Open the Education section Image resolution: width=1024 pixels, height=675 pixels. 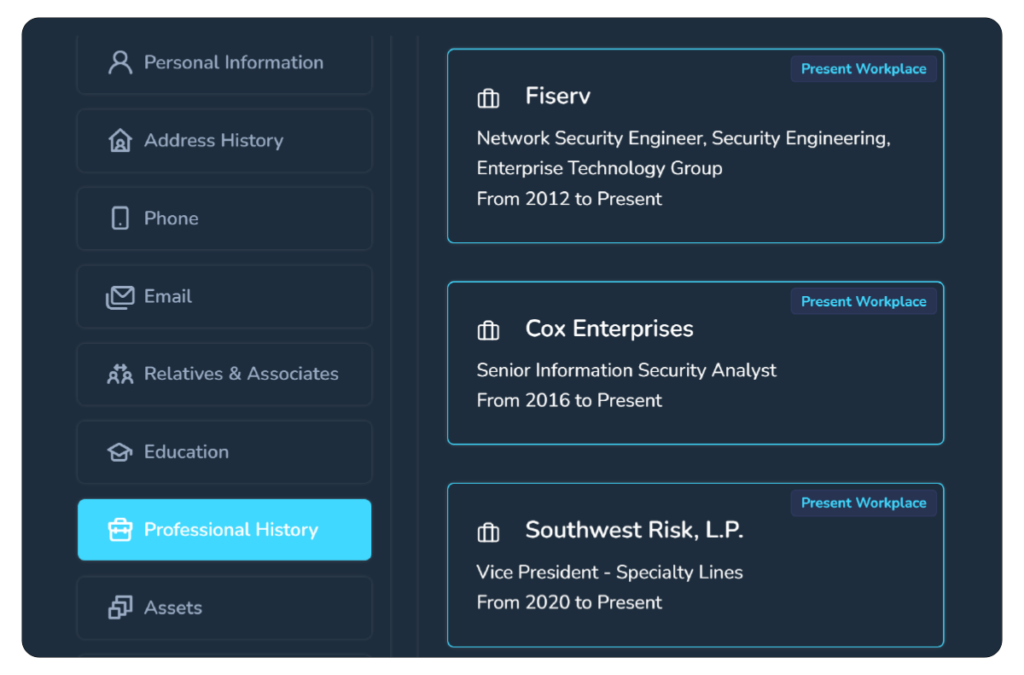pos(225,452)
